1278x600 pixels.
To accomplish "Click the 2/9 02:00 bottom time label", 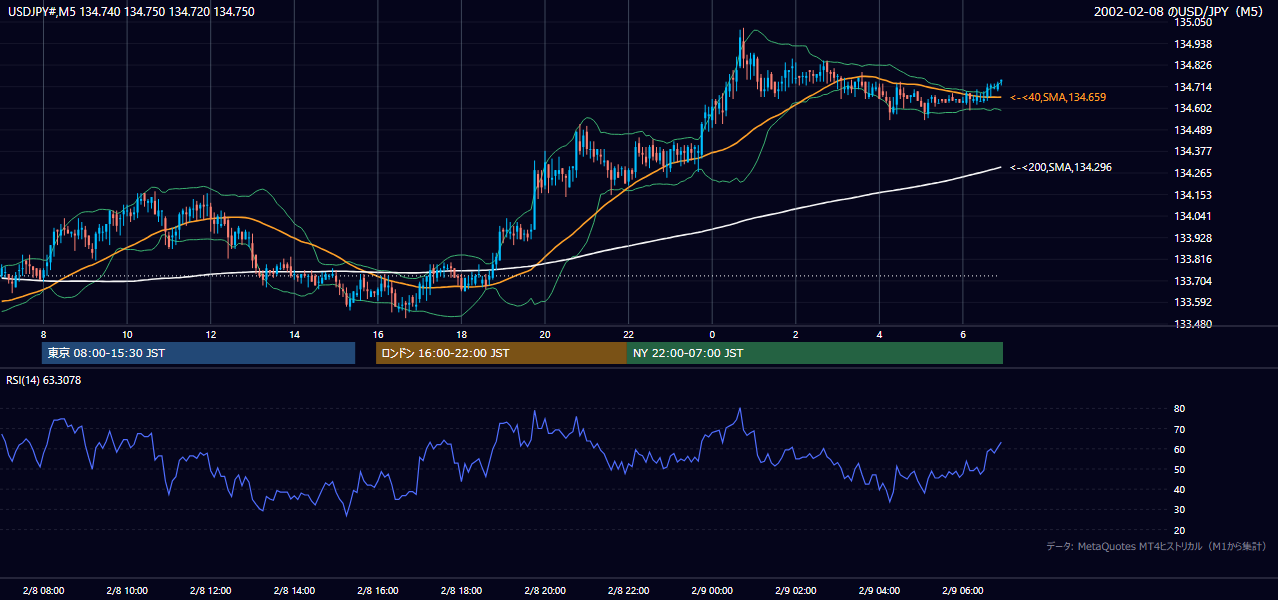I will click(x=795, y=590).
